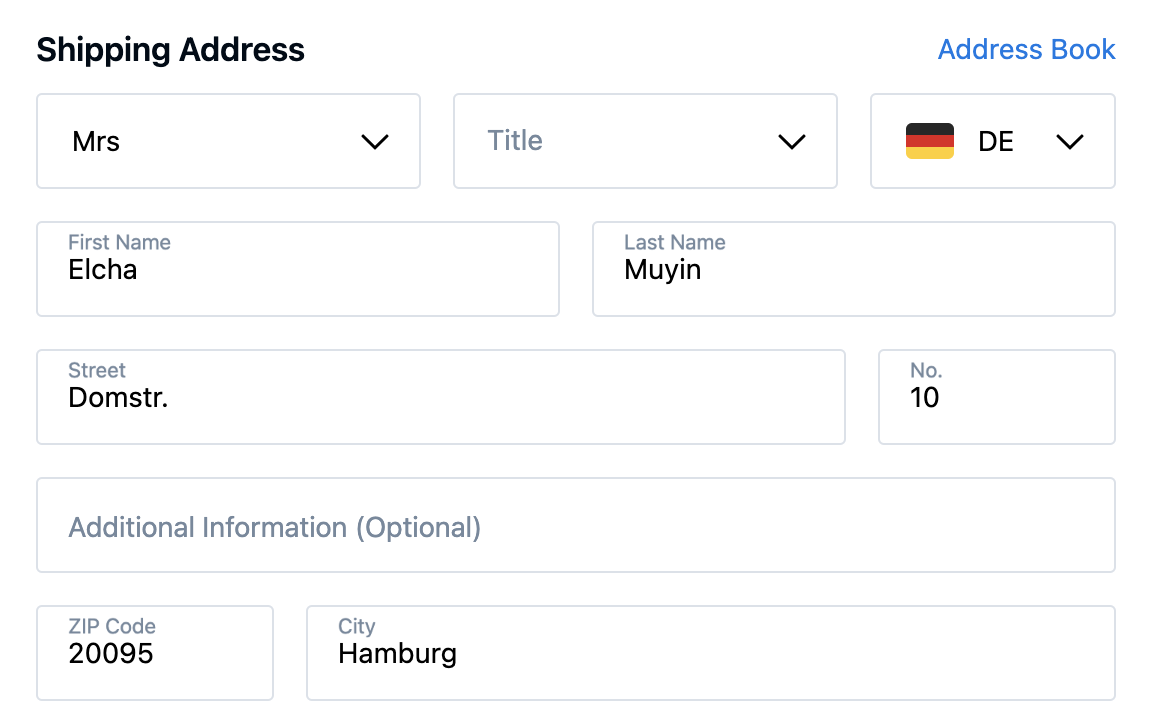This screenshot has width=1150, height=722.
Task: Click the chevron arrow next to DE
Action: pyautogui.click(x=1070, y=142)
